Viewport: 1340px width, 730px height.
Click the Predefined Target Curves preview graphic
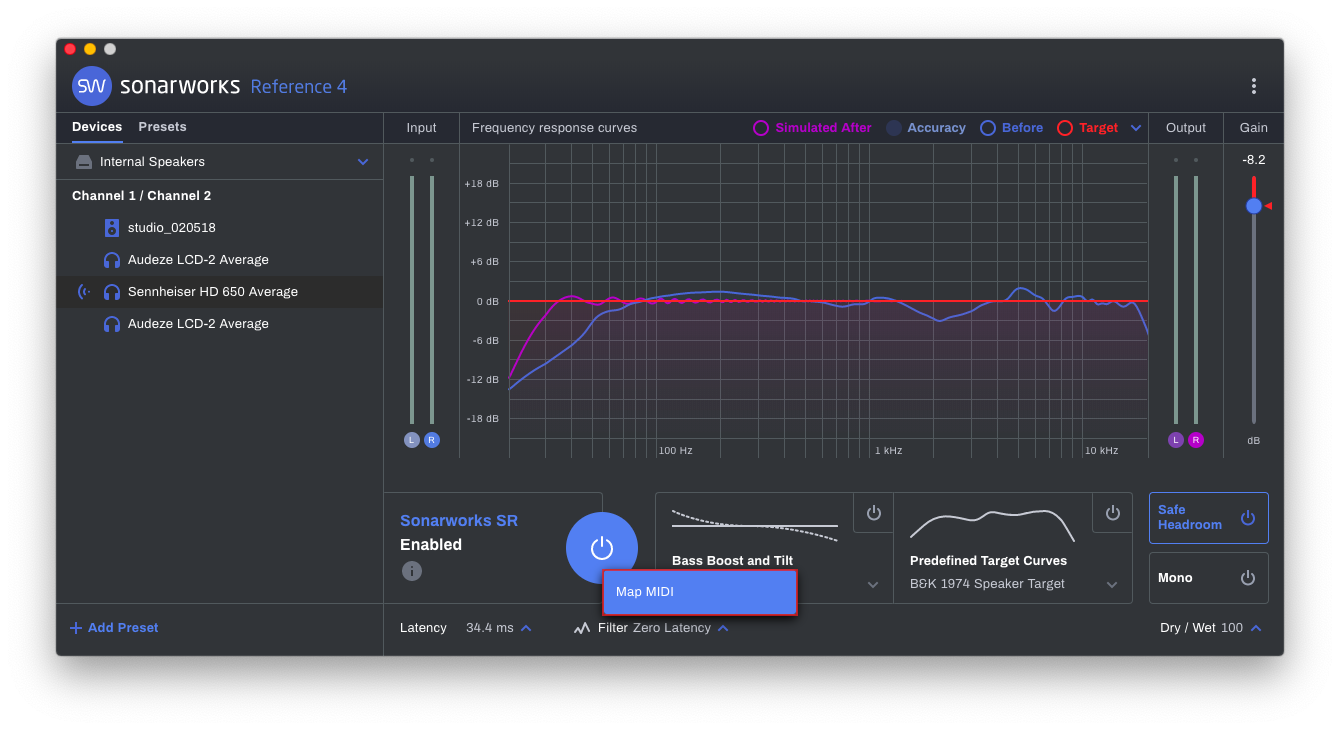click(992, 525)
